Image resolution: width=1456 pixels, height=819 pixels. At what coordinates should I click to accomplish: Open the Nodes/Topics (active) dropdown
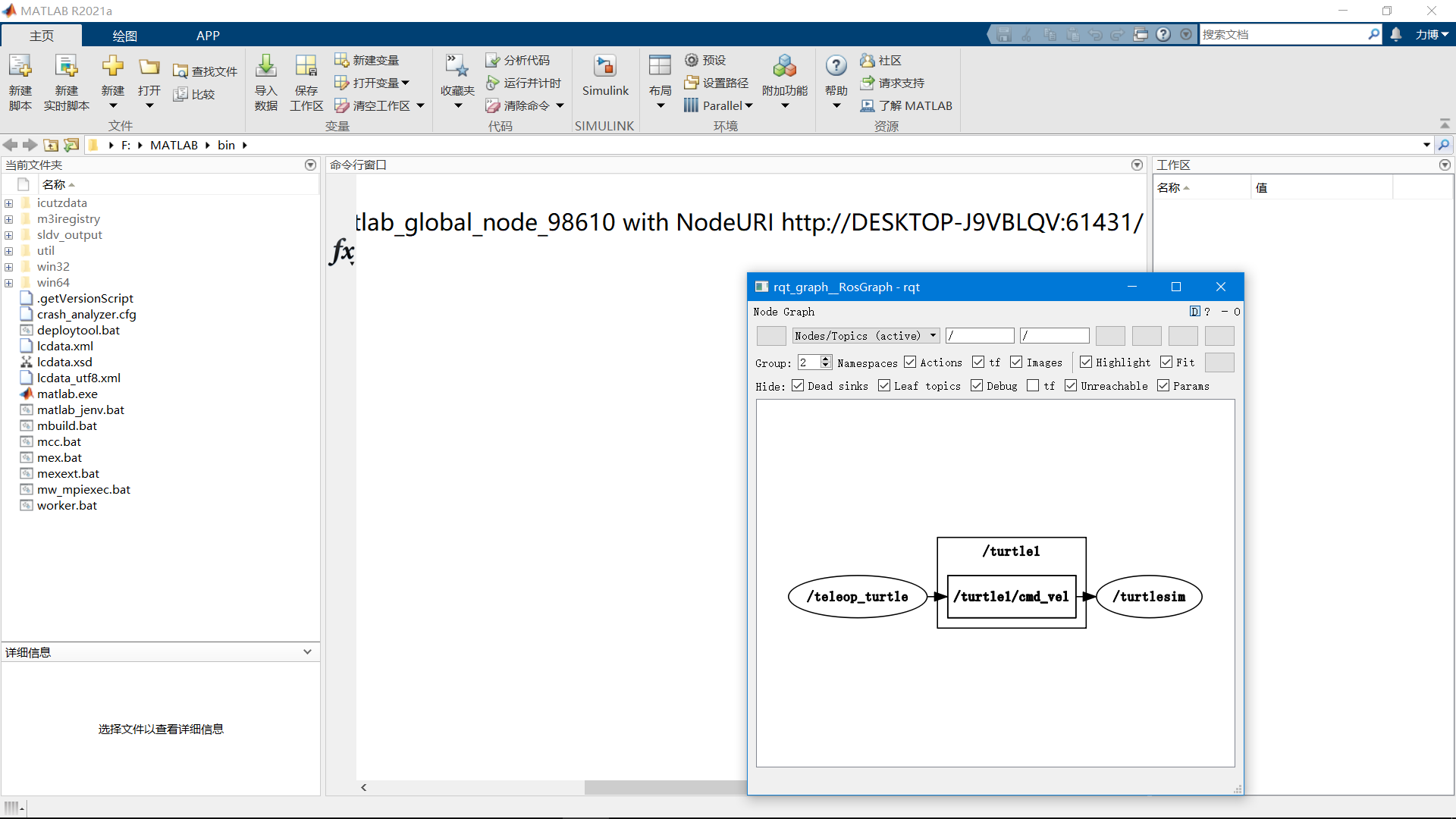pos(866,336)
